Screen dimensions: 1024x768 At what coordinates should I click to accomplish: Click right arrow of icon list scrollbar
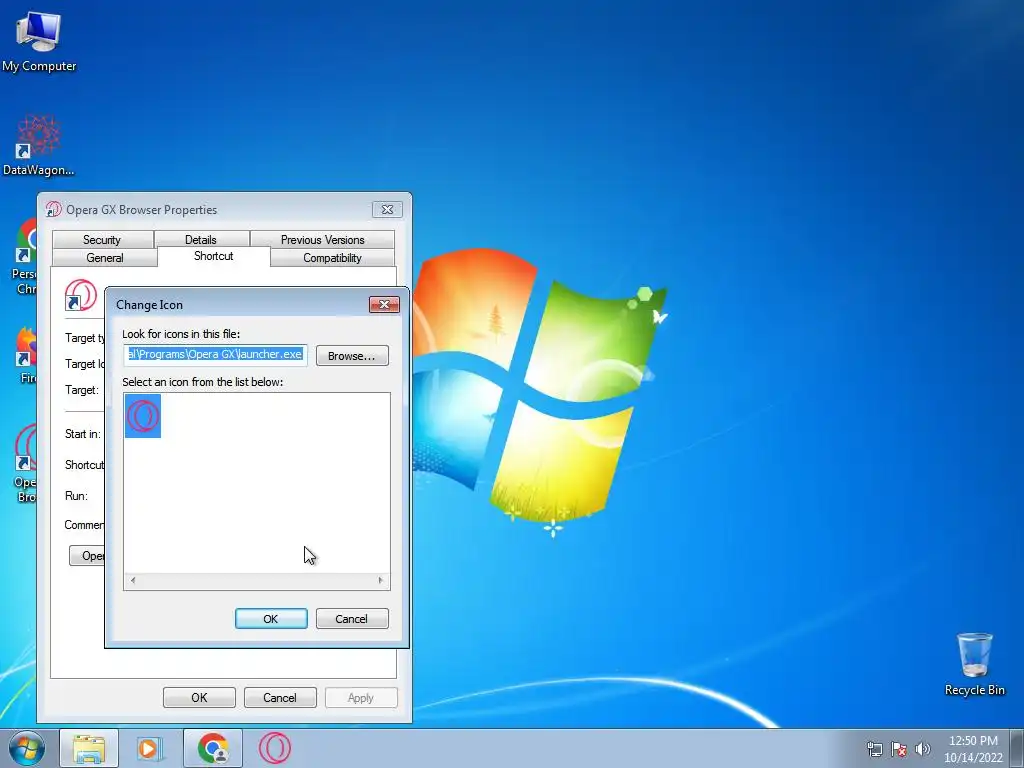[381, 580]
